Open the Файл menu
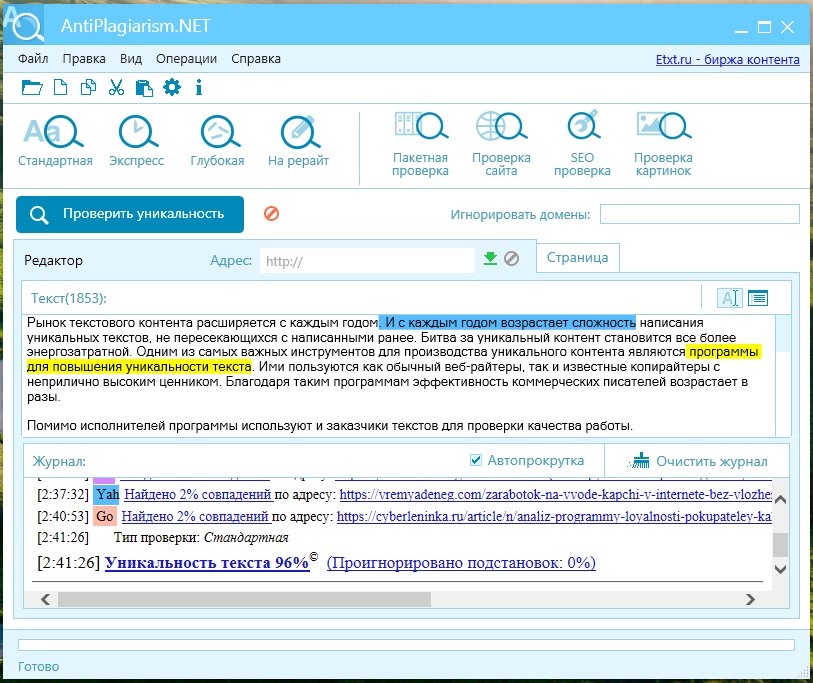The height and width of the screenshot is (683, 813). pos(33,59)
